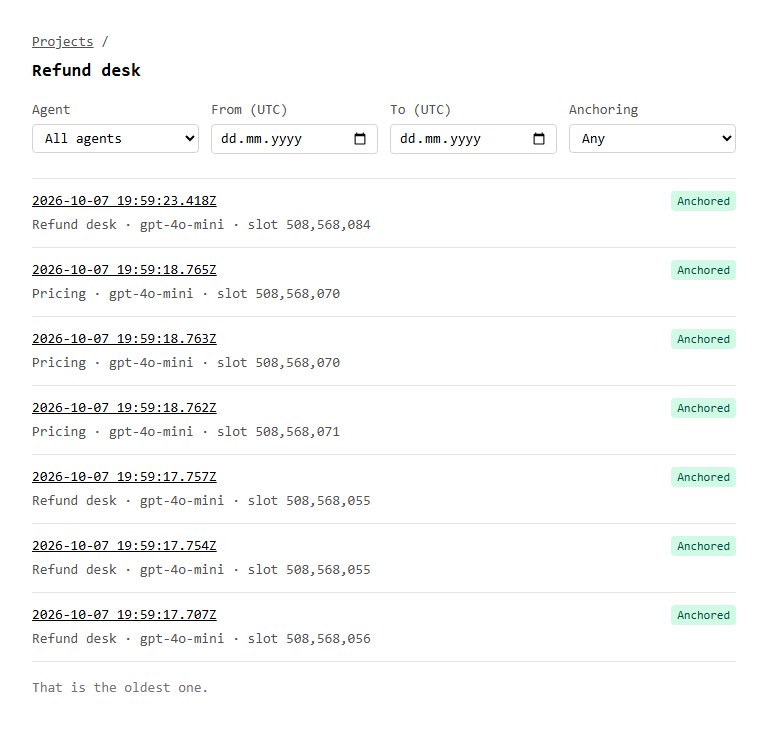Click Anchored badge for the 19:59:17.707Z entry

point(703,615)
